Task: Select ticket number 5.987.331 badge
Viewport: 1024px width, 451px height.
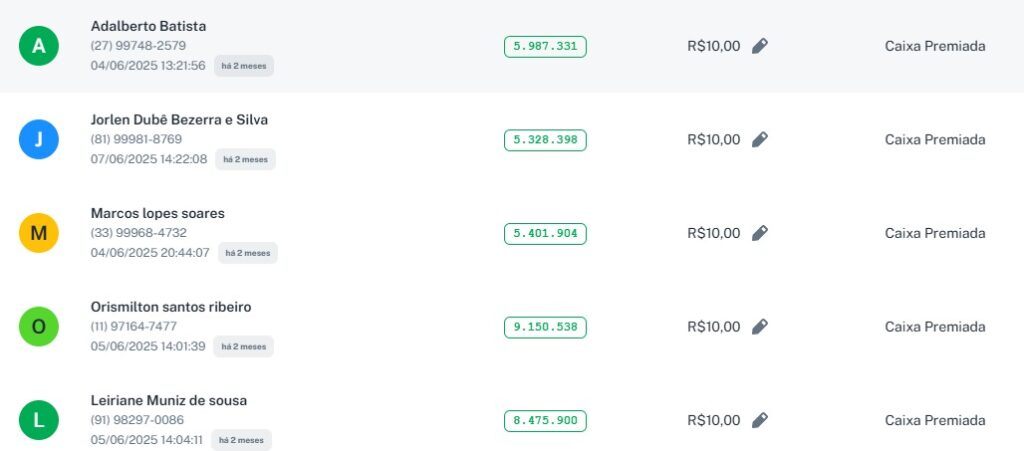Action: coord(545,46)
